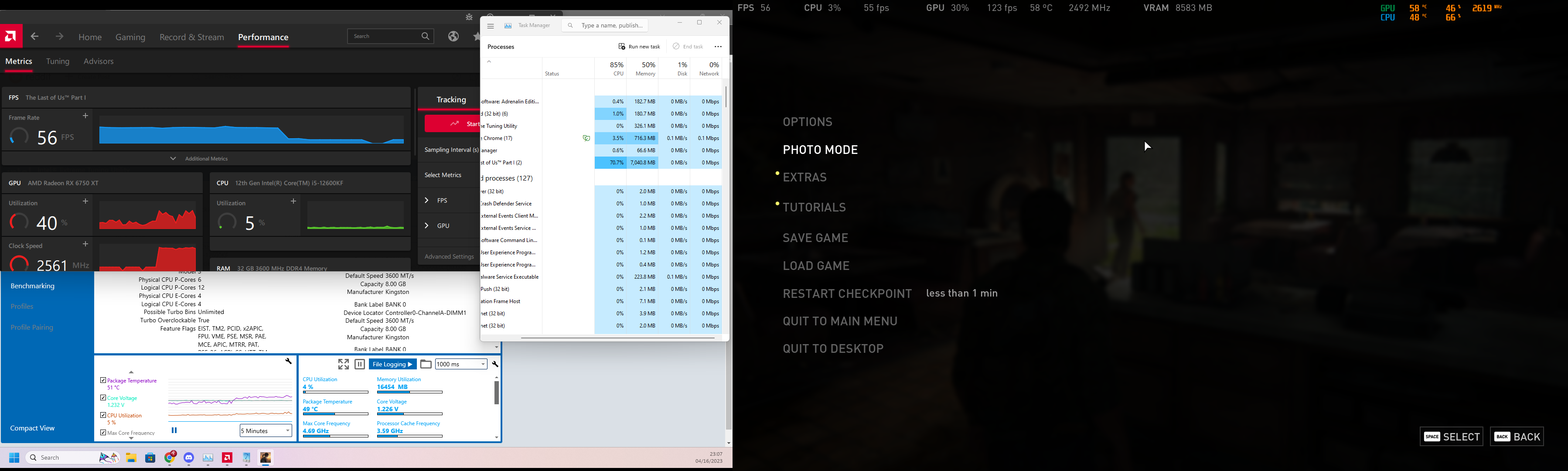Uncheck Max Core Frequency in XTU graph
This screenshot has height=471, width=1568.
coord(103,433)
